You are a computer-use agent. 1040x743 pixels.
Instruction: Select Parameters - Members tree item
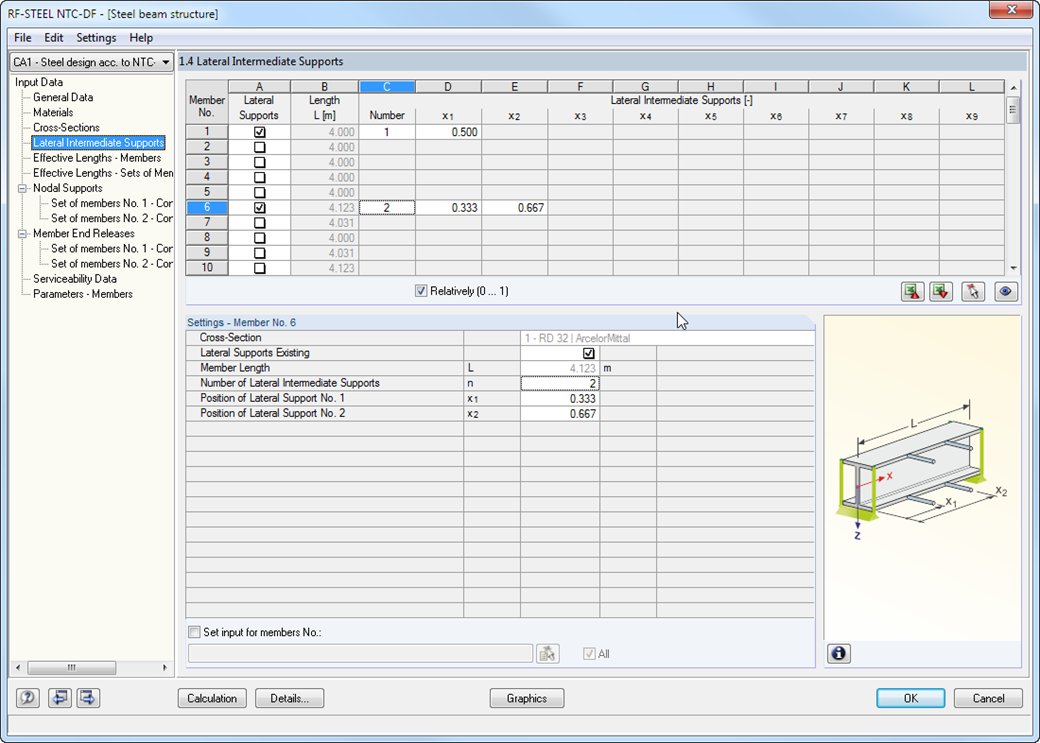coord(83,295)
